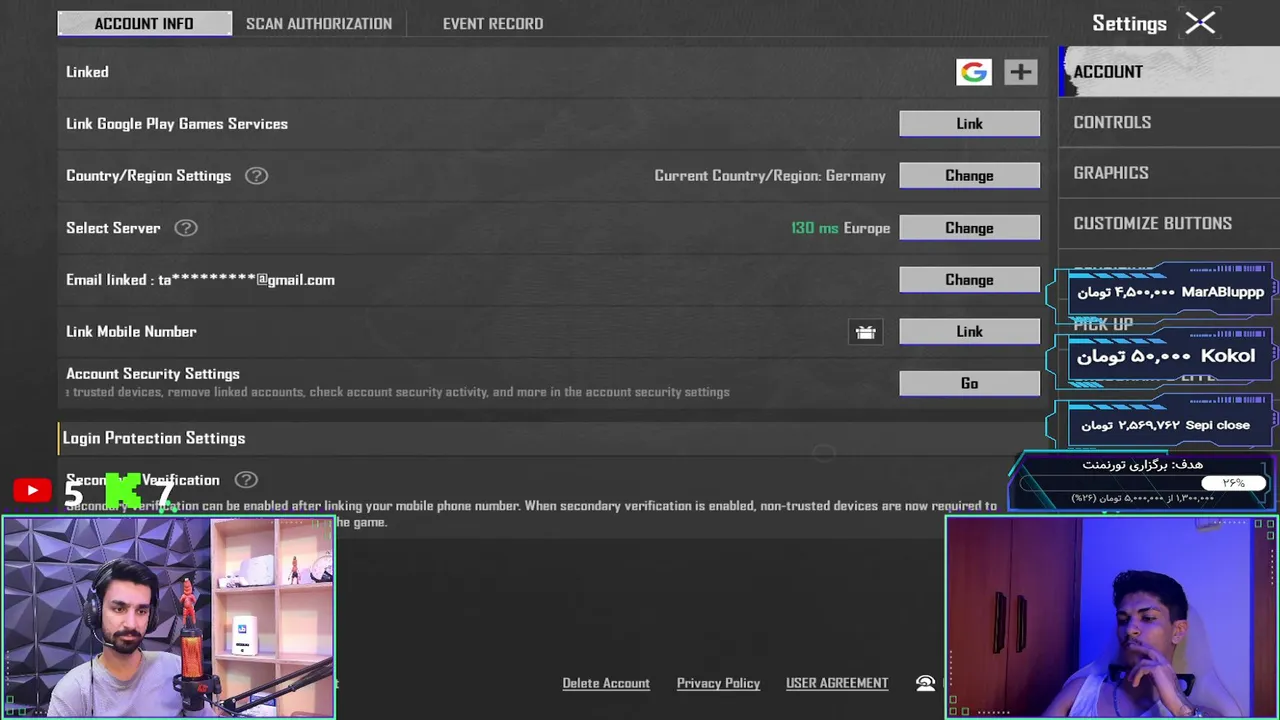This screenshot has width=1280, height=720.
Task: Open Controls in the settings sidebar
Action: pos(1169,122)
